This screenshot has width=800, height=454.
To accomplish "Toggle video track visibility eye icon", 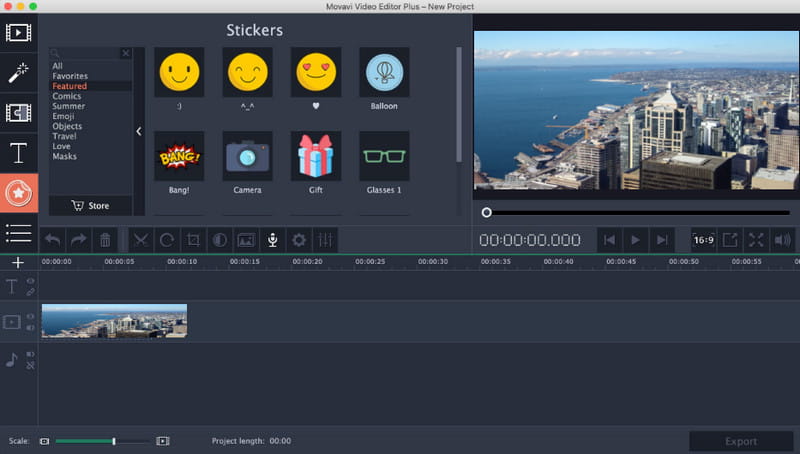I will (30, 317).
